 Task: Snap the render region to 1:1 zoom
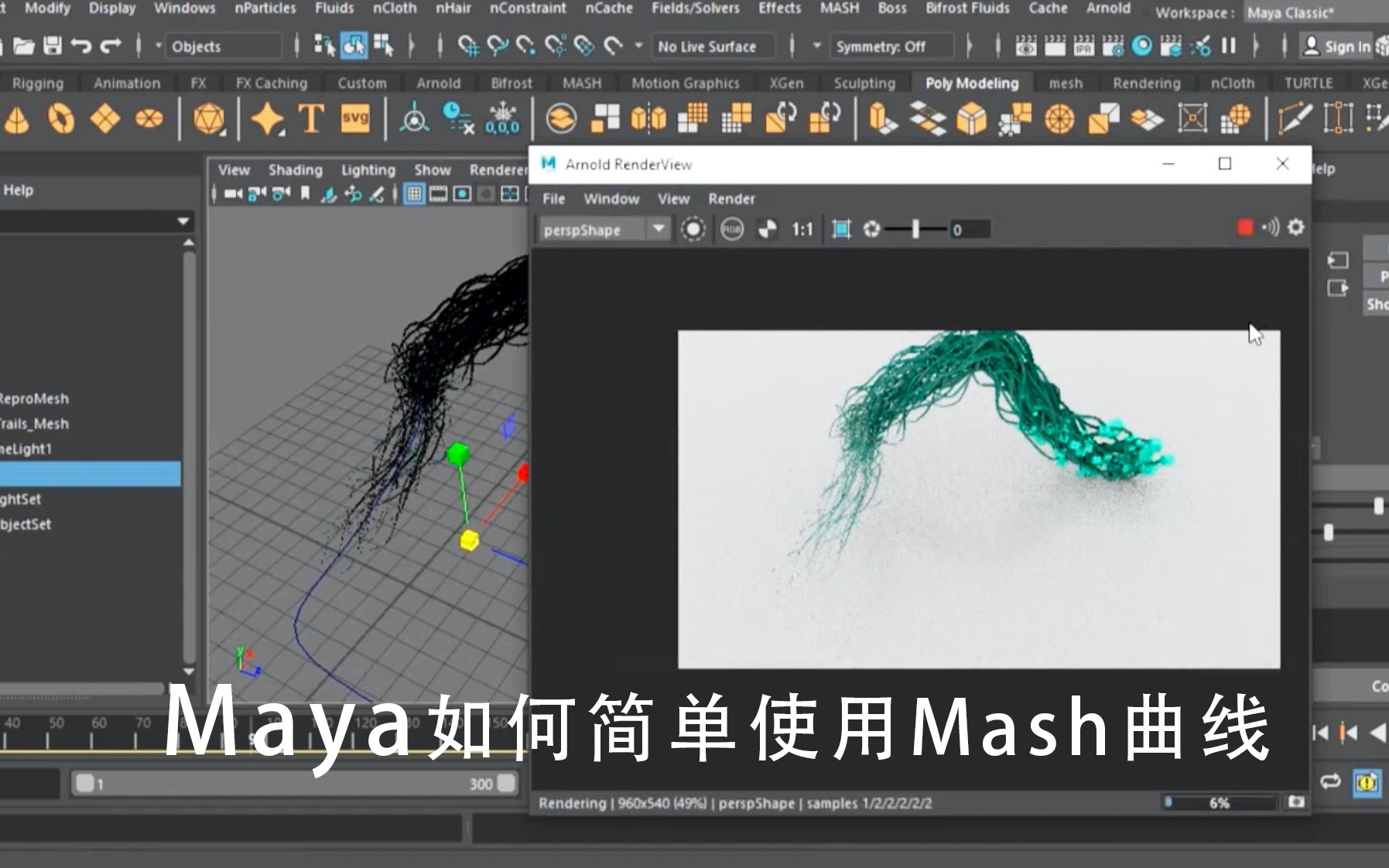(802, 228)
